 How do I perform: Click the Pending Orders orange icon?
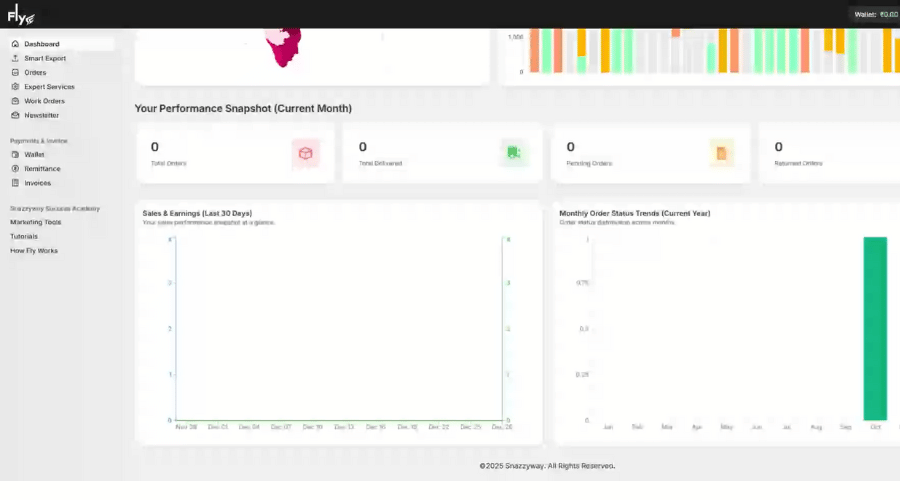click(x=721, y=153)
